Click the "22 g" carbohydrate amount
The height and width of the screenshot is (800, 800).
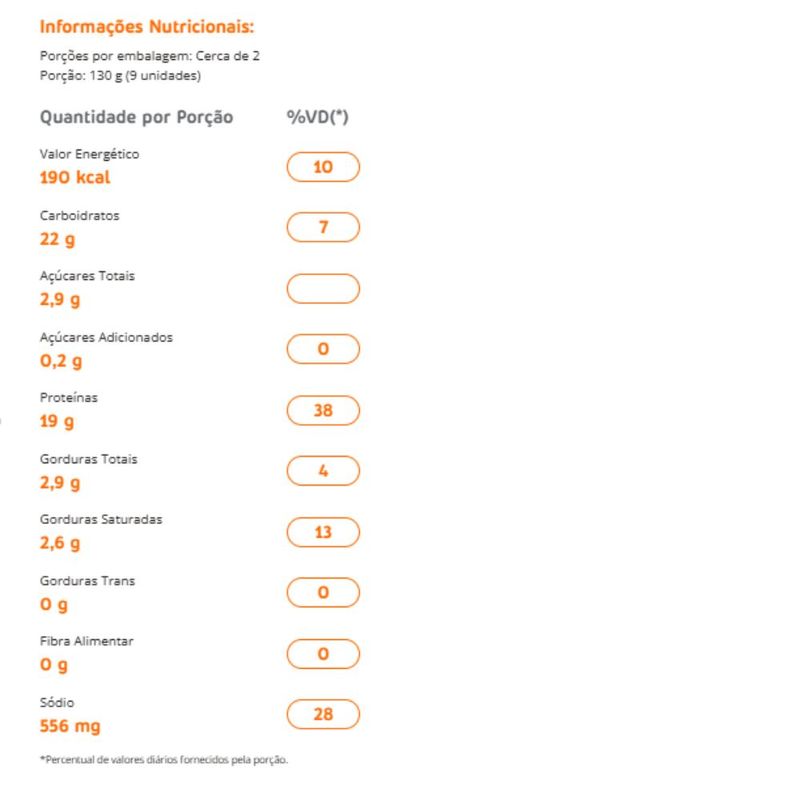click(57, 240)
